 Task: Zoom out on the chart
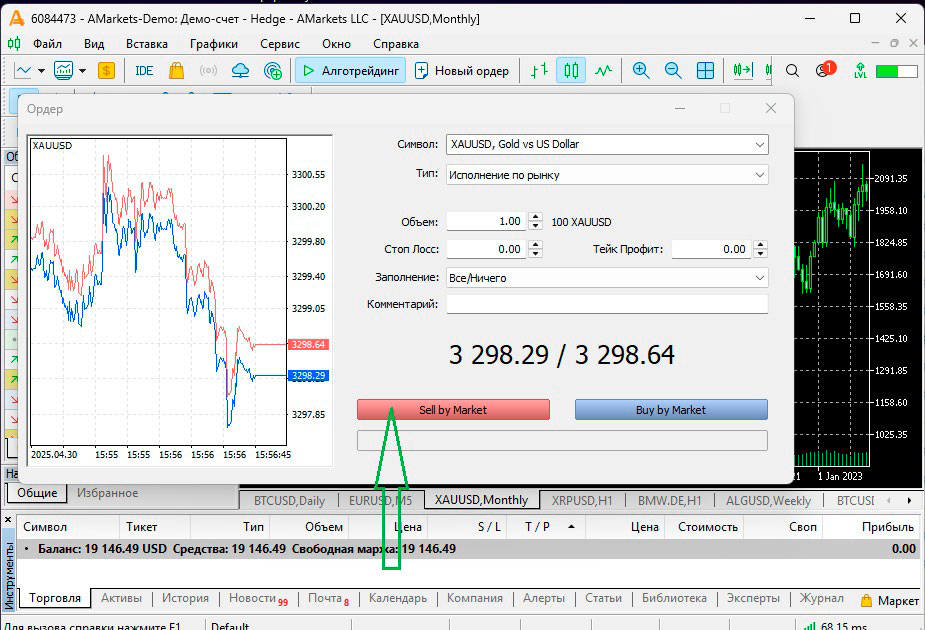(673, 71)
